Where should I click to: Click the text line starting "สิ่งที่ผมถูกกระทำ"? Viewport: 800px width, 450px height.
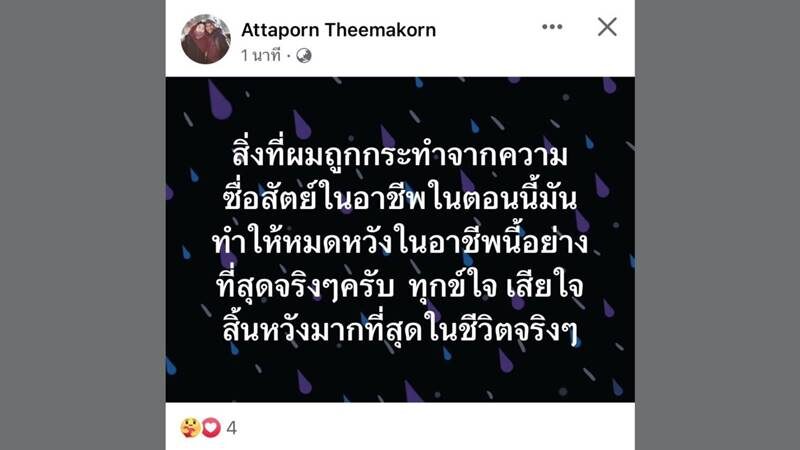pos(400,155)
